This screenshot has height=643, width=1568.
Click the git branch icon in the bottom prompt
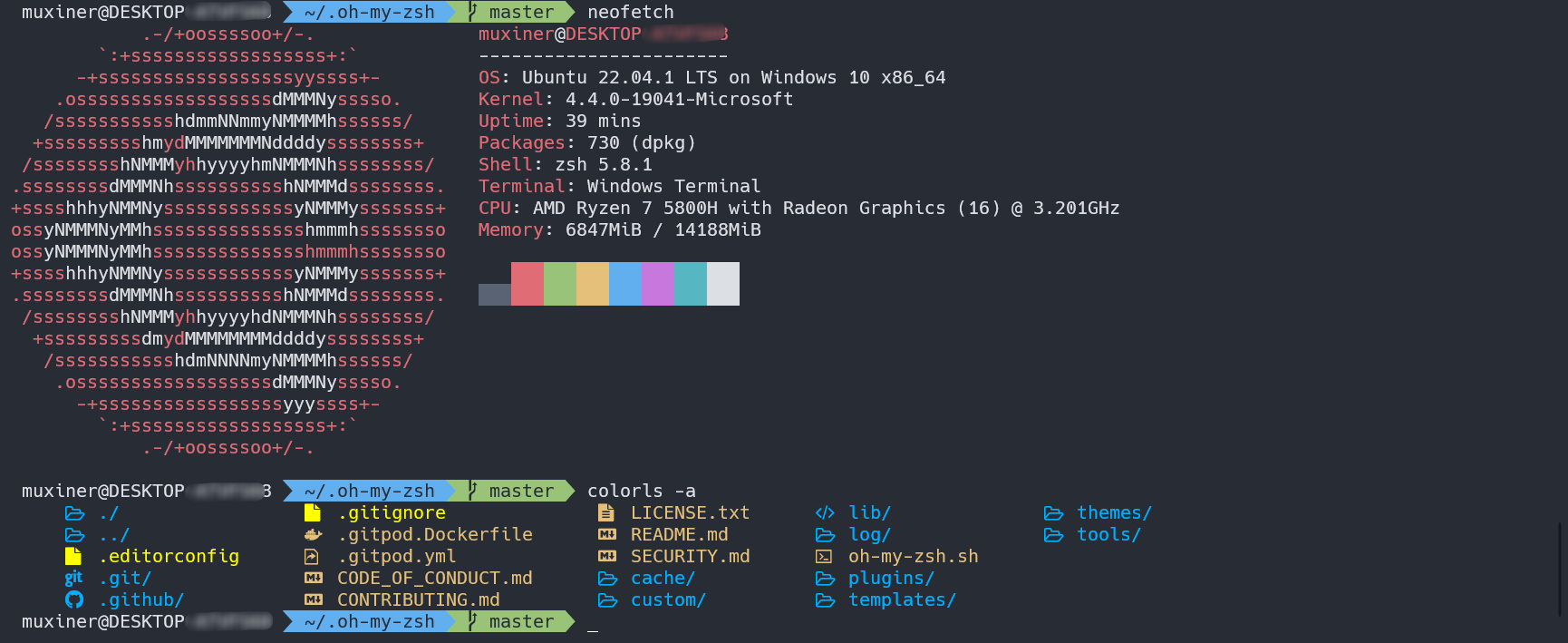(473, 621)
